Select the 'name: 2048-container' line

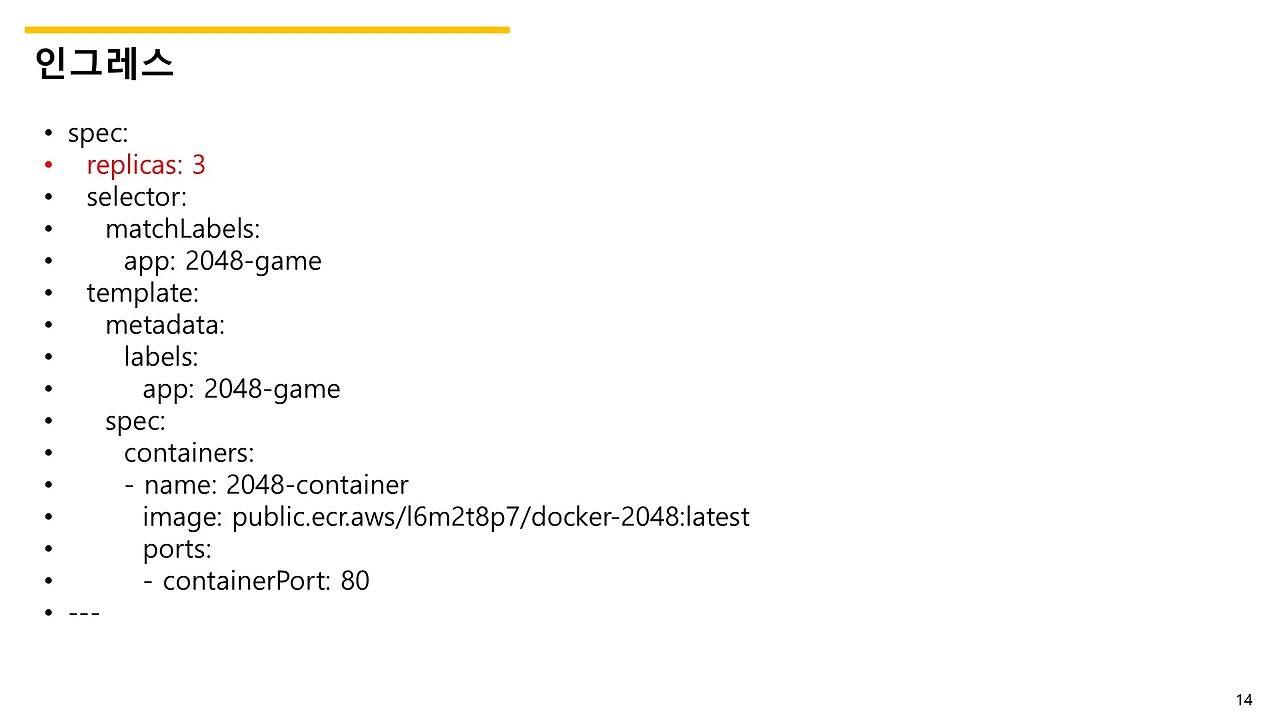pos(276,485)
